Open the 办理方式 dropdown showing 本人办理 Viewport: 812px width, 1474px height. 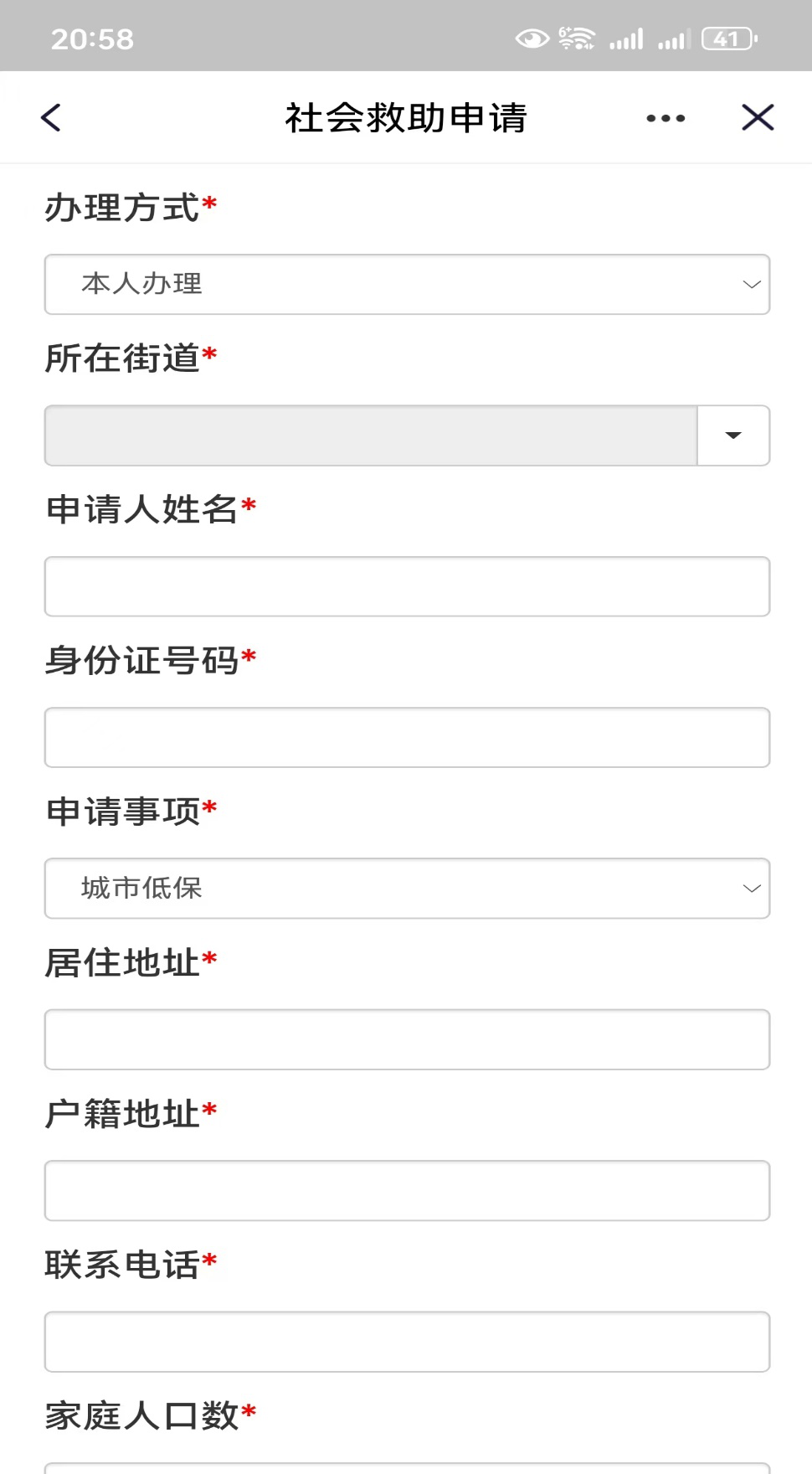(x=407, y=285)
